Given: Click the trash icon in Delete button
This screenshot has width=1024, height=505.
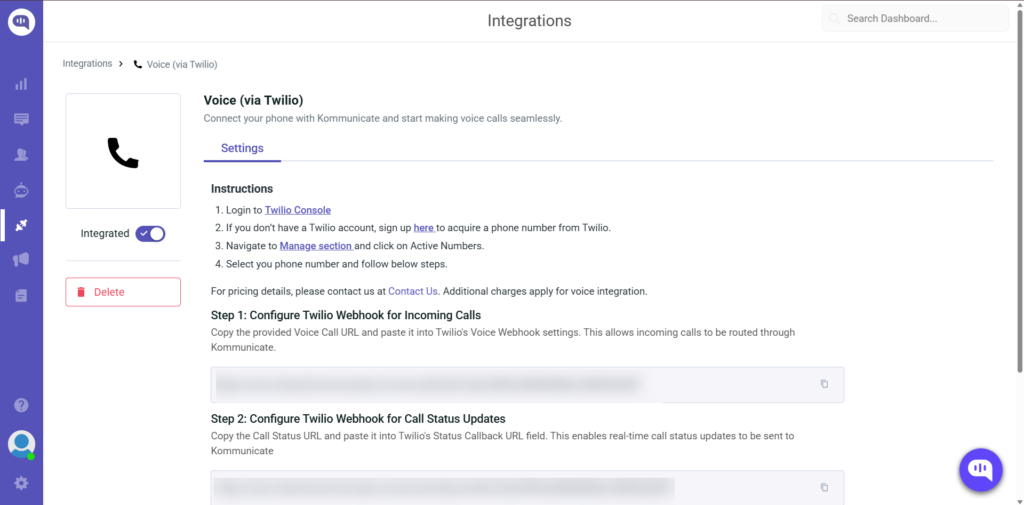Looking at the screenshot, I should pos(81,292).
